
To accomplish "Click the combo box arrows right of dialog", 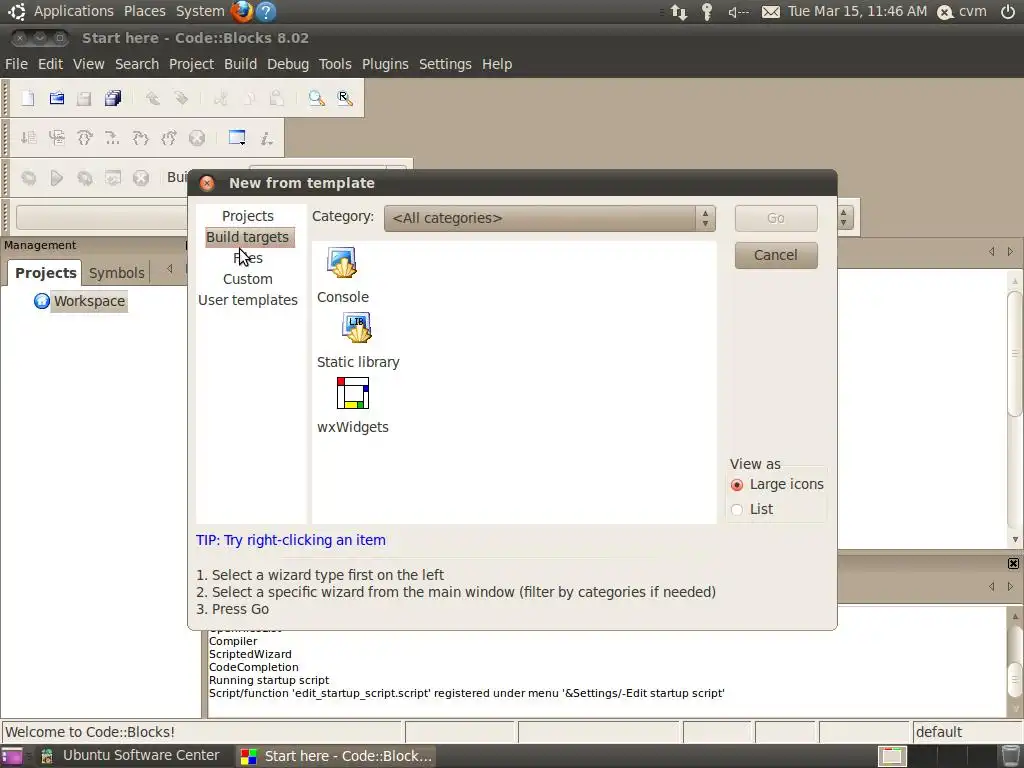I will tap(844, 217).
